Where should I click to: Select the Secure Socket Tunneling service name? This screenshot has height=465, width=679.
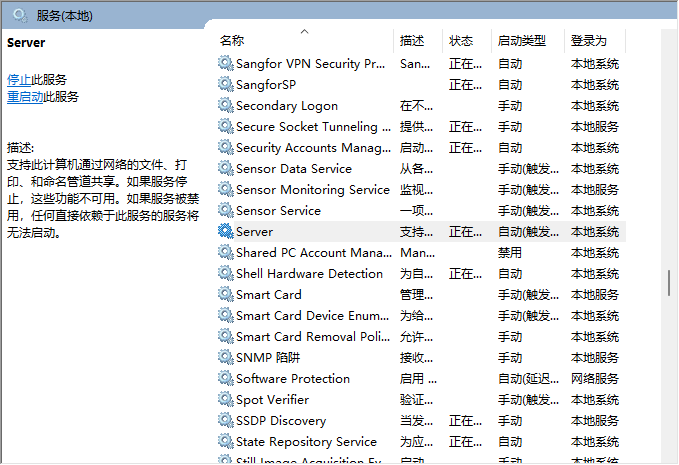(313, 127)
